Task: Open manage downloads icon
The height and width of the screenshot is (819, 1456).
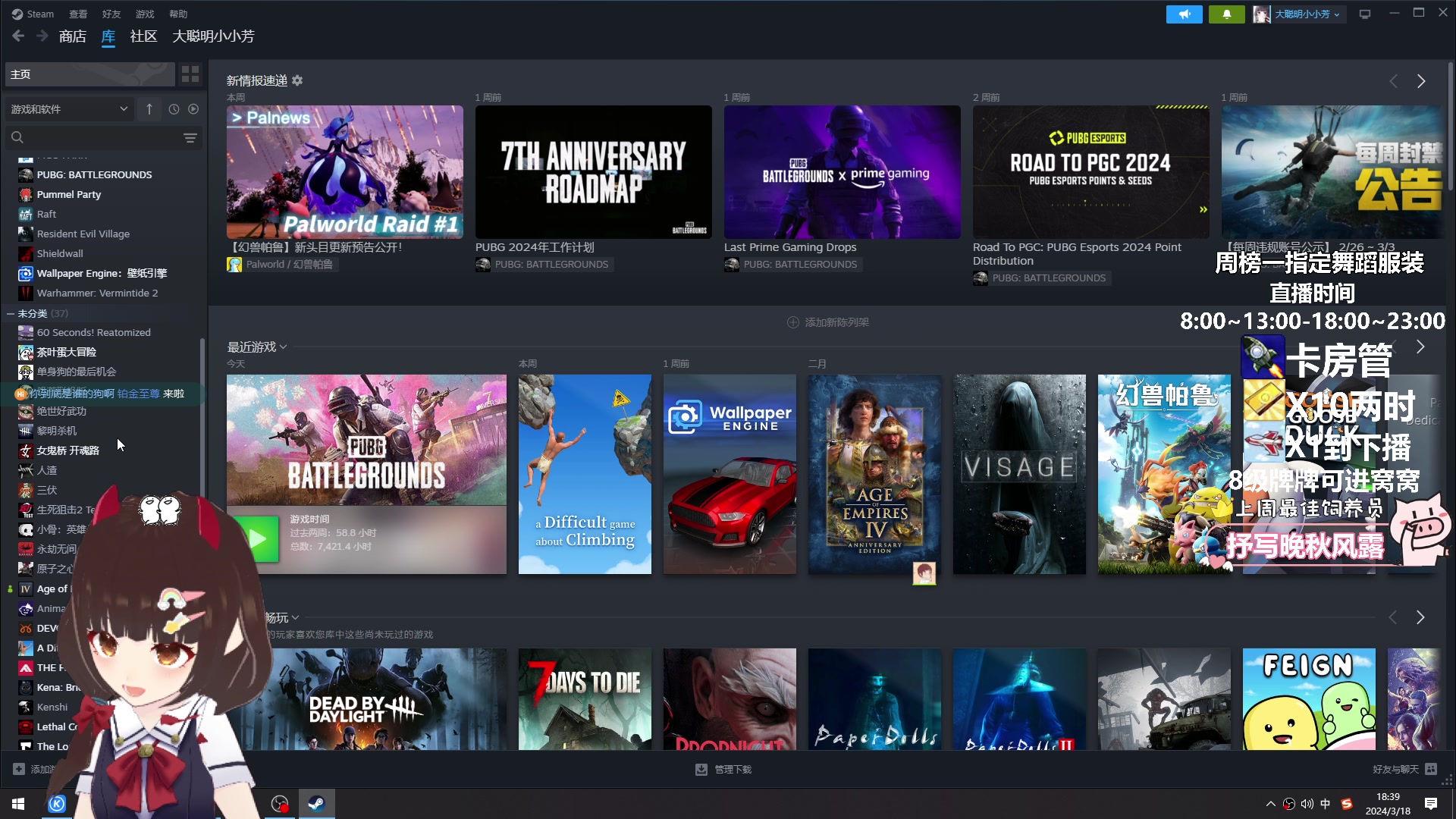Action: [701, 770]
